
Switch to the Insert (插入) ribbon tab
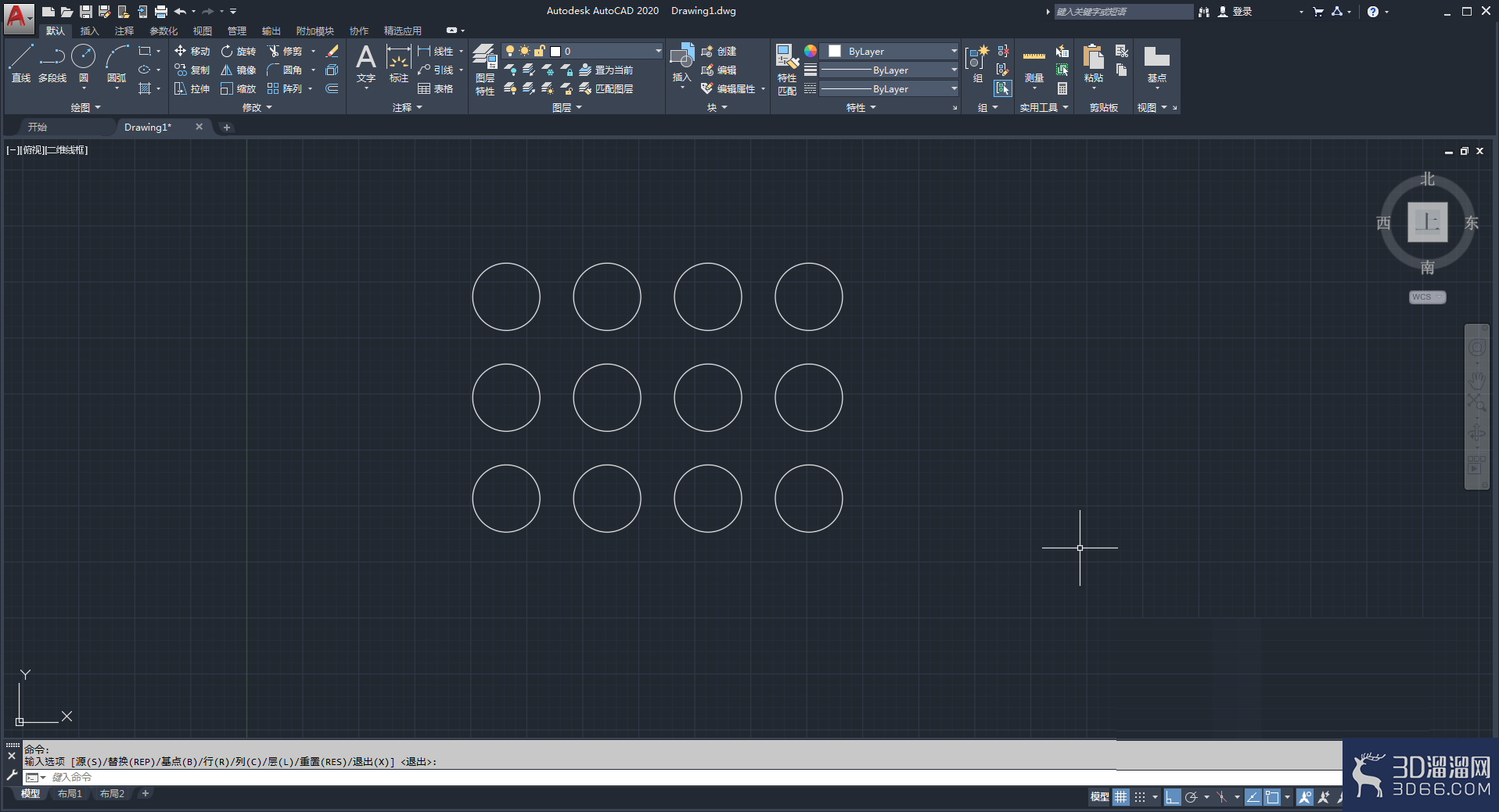[x=90, y=31]
